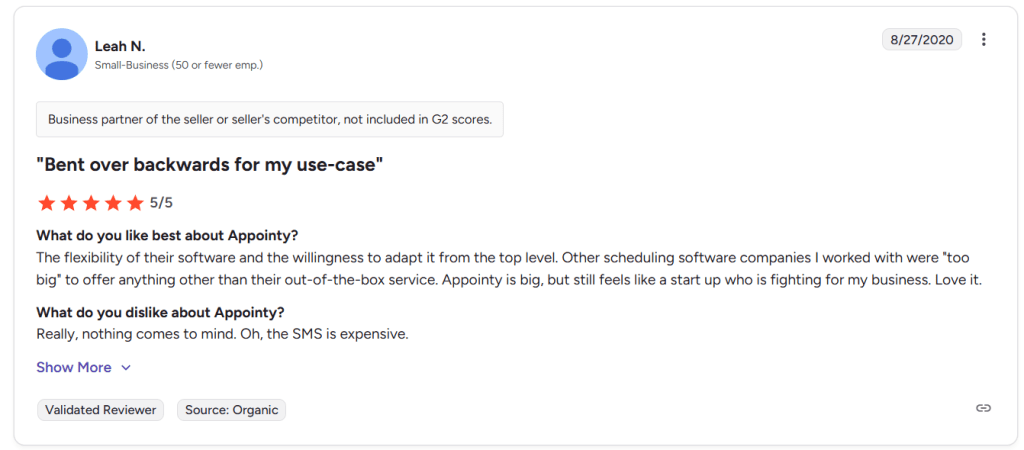This screenshot has width=1024, height=450.
Task: Click the business partner disclosure notice
Action: pyautogui.click(x=270, y=119)
